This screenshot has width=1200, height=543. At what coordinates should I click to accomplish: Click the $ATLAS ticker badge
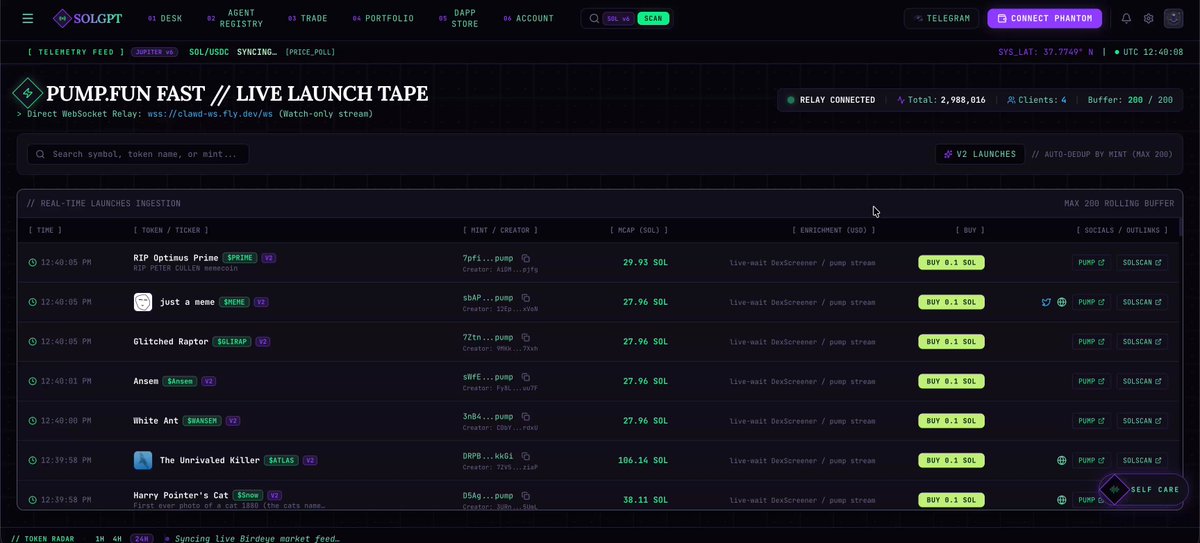coord(280,461)
